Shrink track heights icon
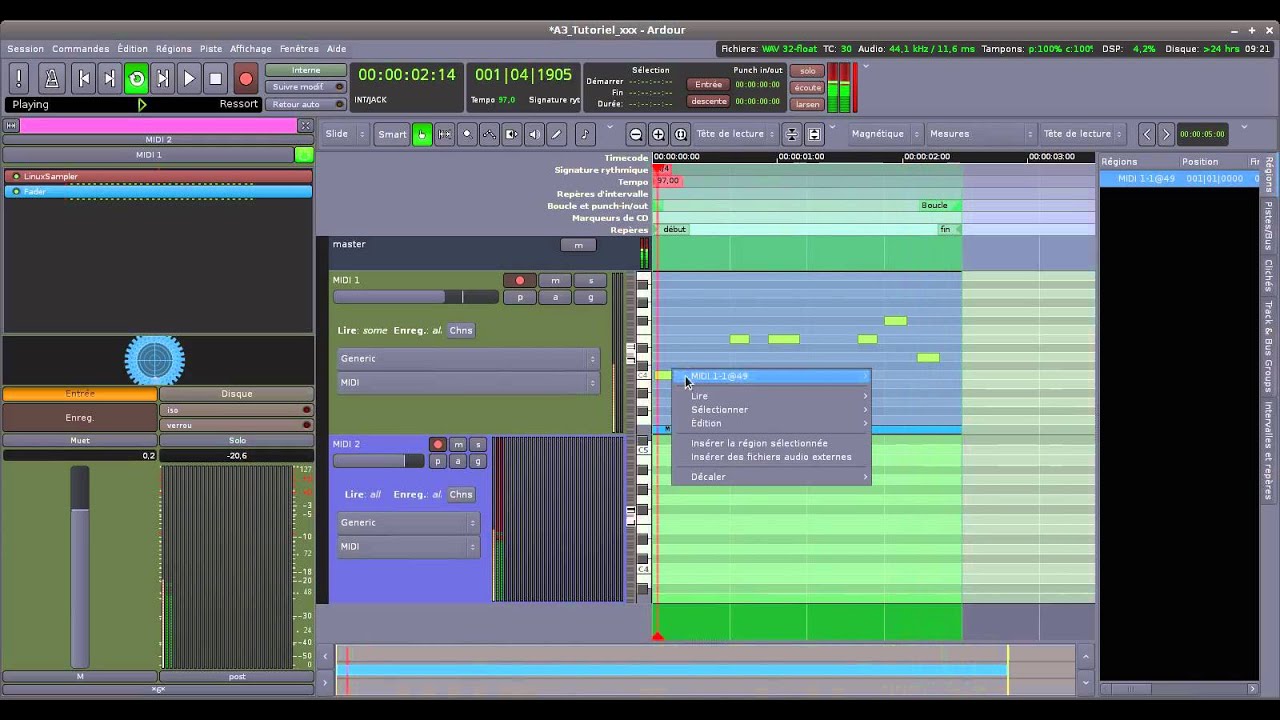The height and width of the screenshot is (720, 1280). tap(791, 134)
